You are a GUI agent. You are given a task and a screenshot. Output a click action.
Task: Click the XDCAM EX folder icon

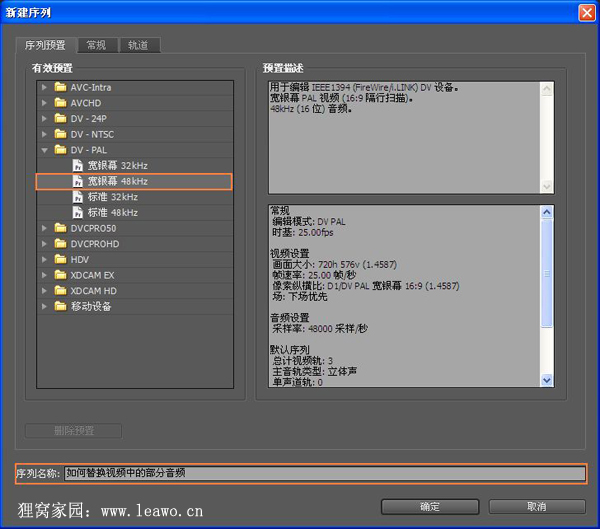click(x=60, y=275)
